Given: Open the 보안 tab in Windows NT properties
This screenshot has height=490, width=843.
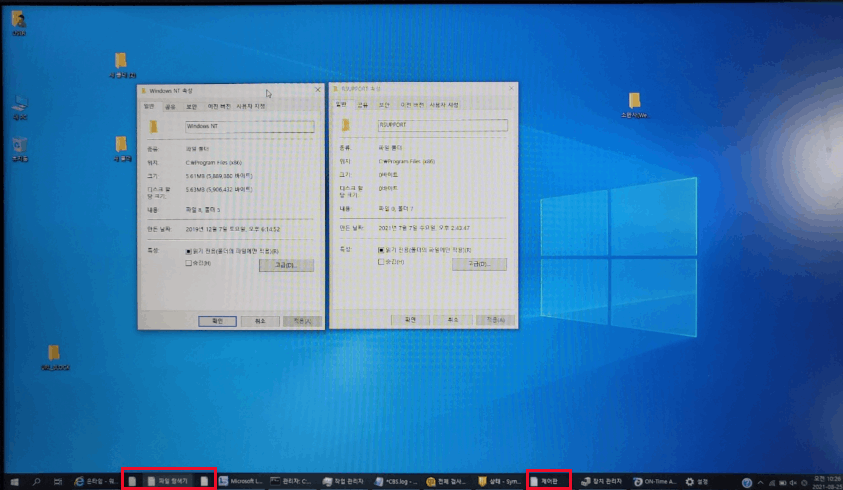Looking at the screenshot, I should [x=191, y=106].
